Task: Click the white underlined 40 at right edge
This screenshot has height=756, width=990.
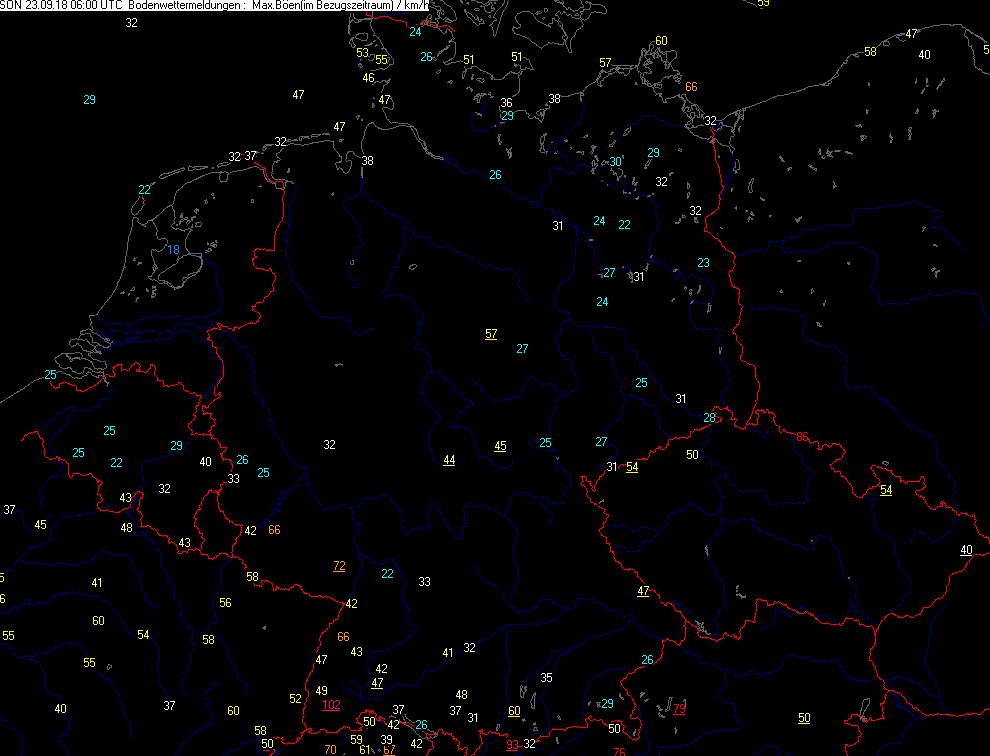Action: click(965, 550)
